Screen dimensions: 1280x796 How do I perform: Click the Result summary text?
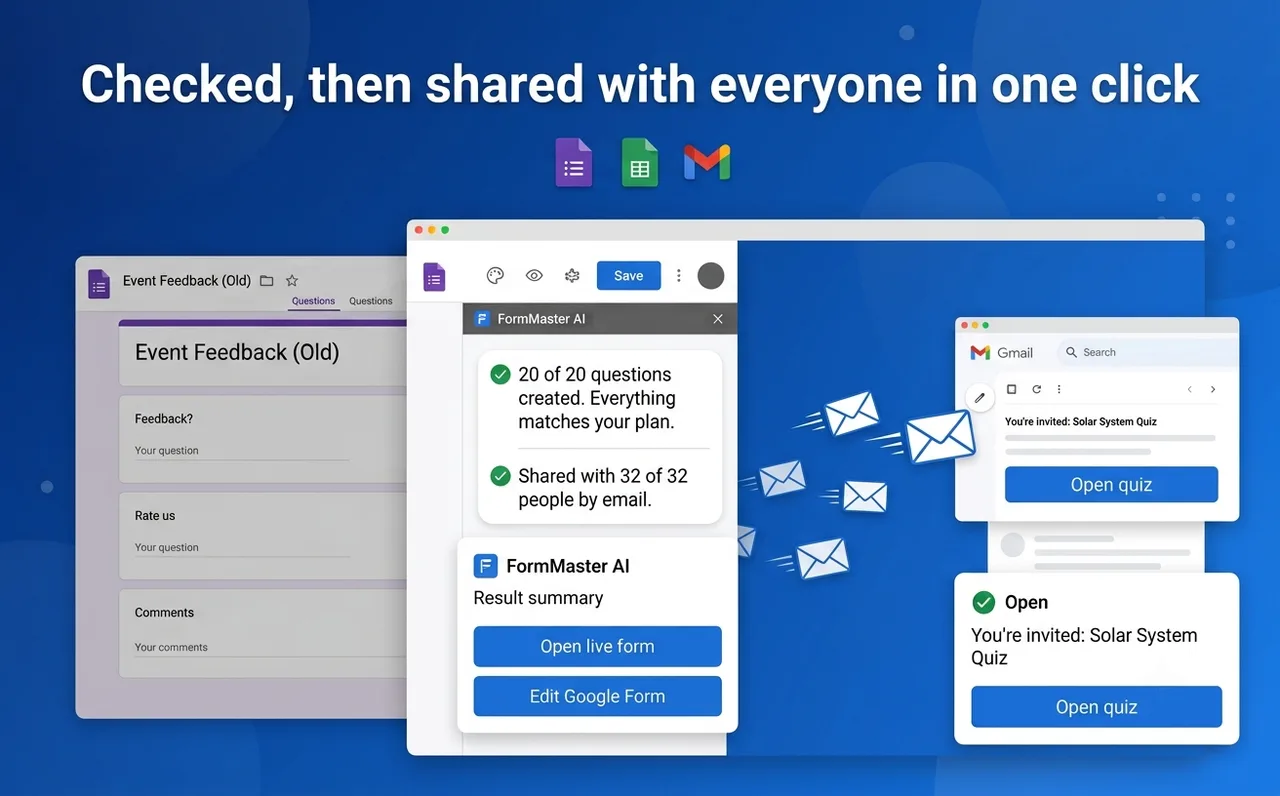[538, 598]
